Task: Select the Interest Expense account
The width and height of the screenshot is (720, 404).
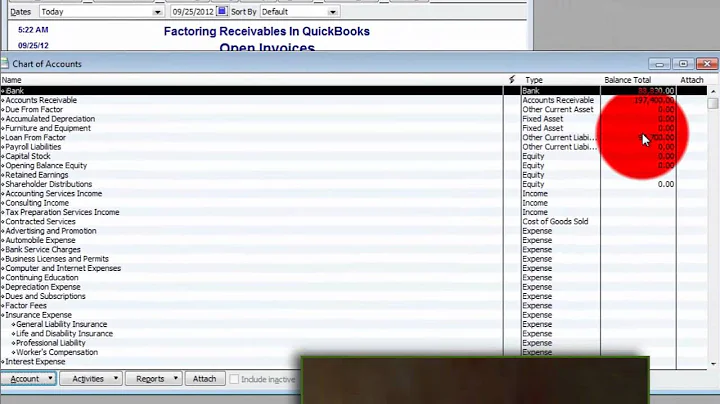Action: (x=35, y=362)
